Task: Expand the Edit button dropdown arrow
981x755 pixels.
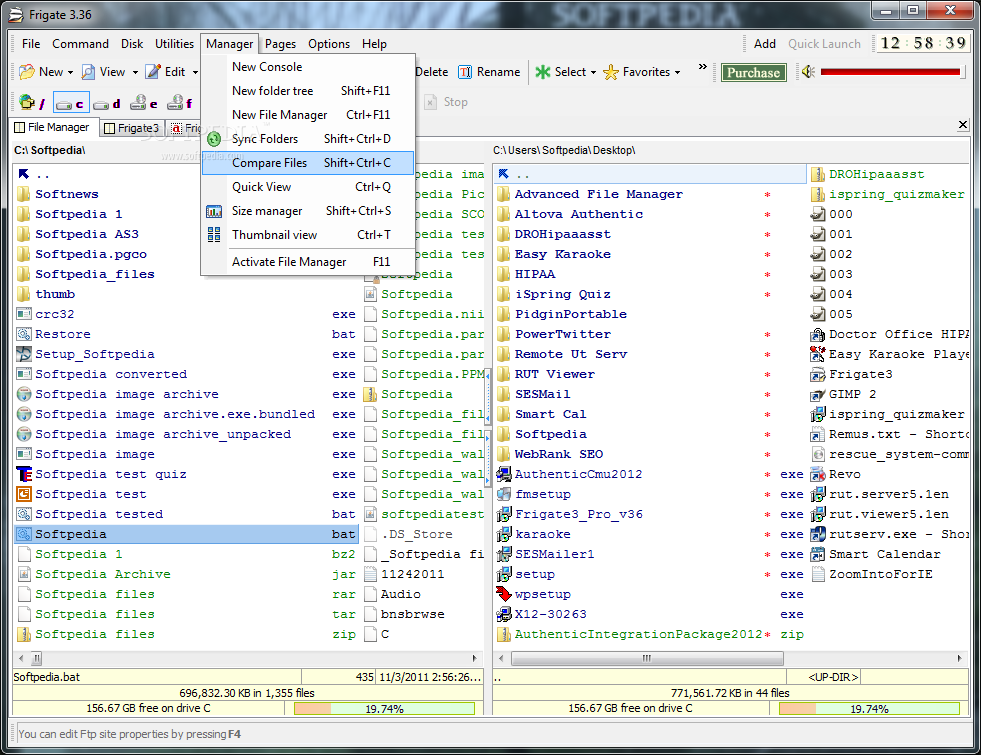Action: (195, 73)
